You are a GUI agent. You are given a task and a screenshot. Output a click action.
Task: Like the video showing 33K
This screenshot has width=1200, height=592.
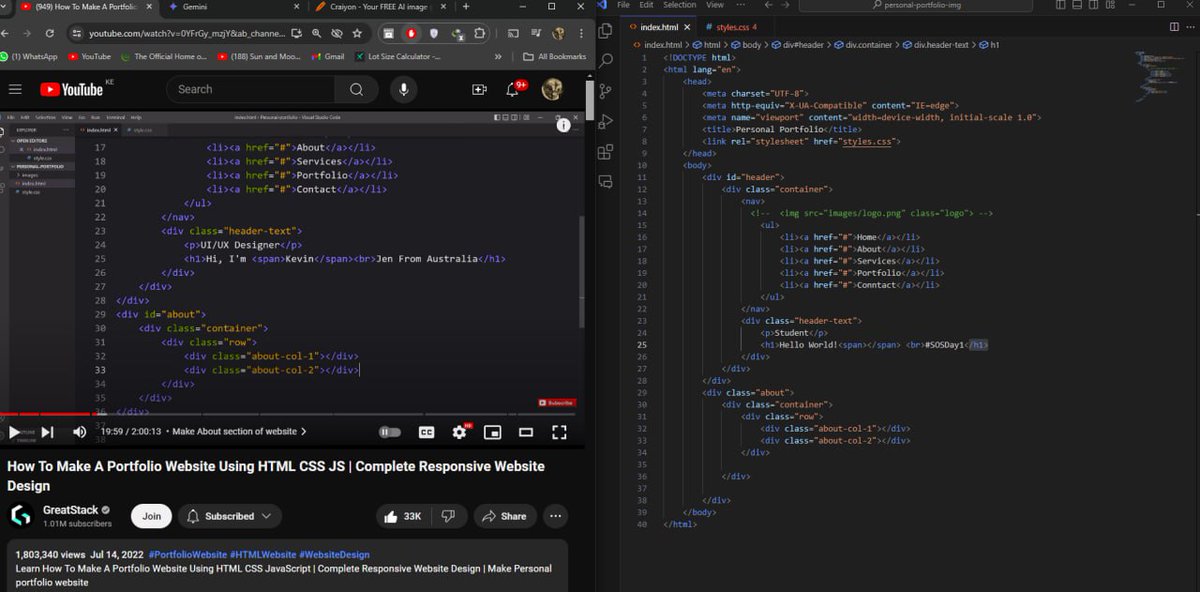(x=403, y=516)
